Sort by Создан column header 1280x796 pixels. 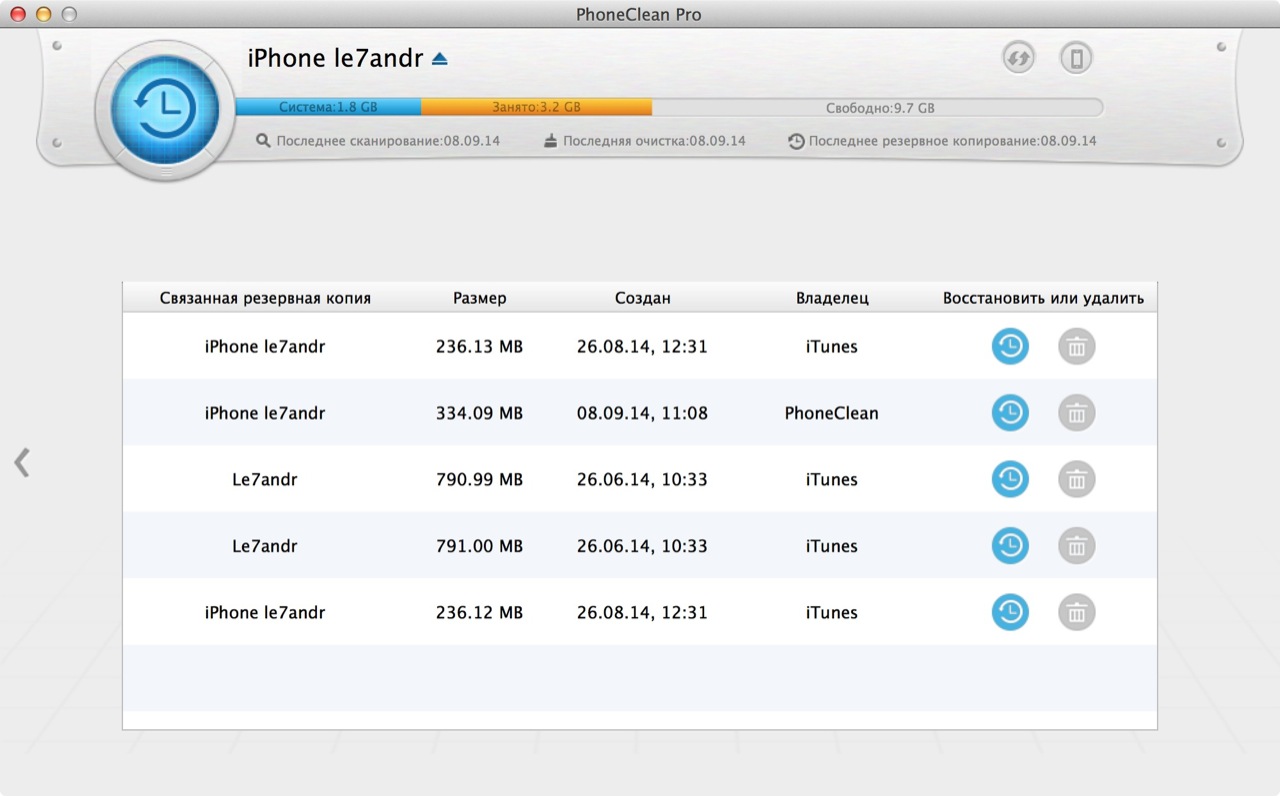(643, 298)
